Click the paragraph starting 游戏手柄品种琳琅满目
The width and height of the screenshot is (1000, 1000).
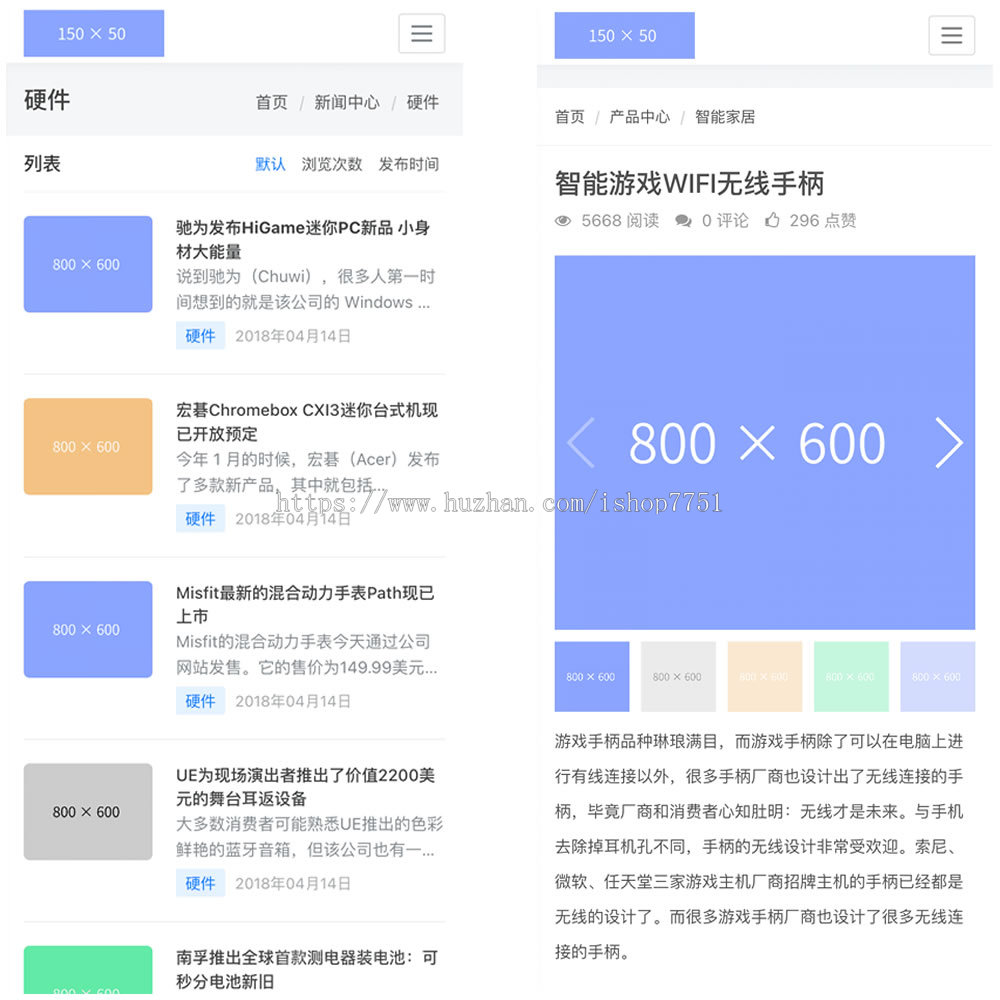(759, 847)
